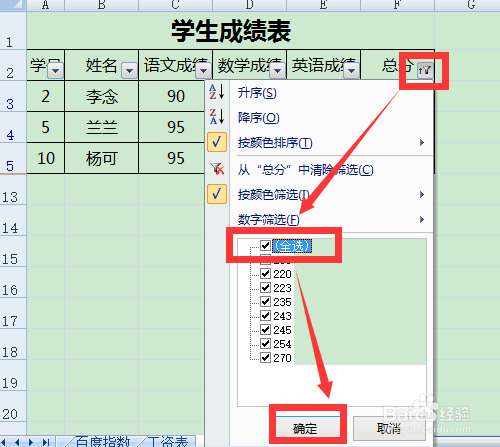This screenshot has width=500, height=447.
Task: Expand the 按颜色排序 submenu arrow
Action: coord(422,143)
